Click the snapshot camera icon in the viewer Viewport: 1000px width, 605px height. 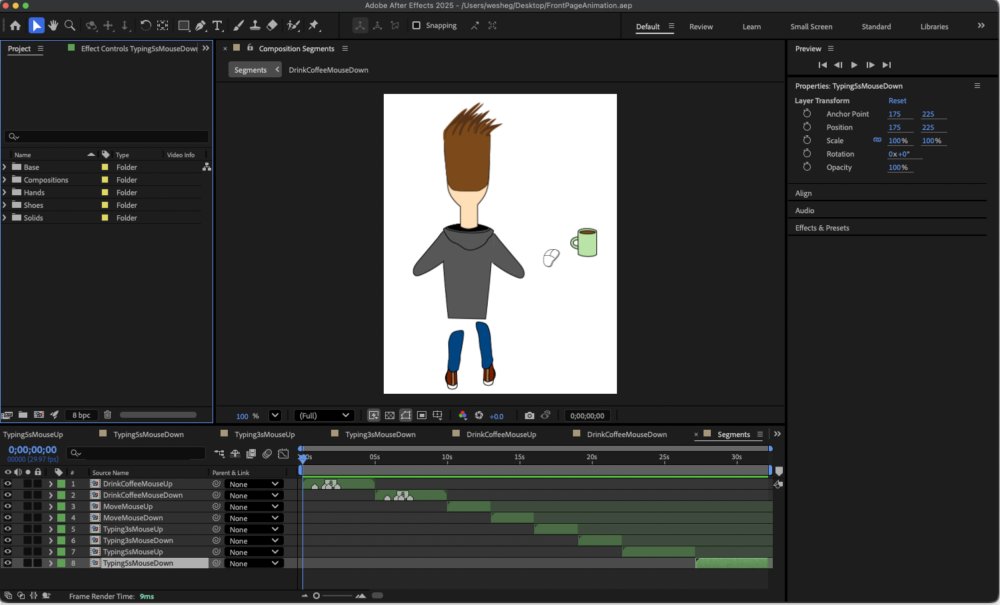(529, 416)
